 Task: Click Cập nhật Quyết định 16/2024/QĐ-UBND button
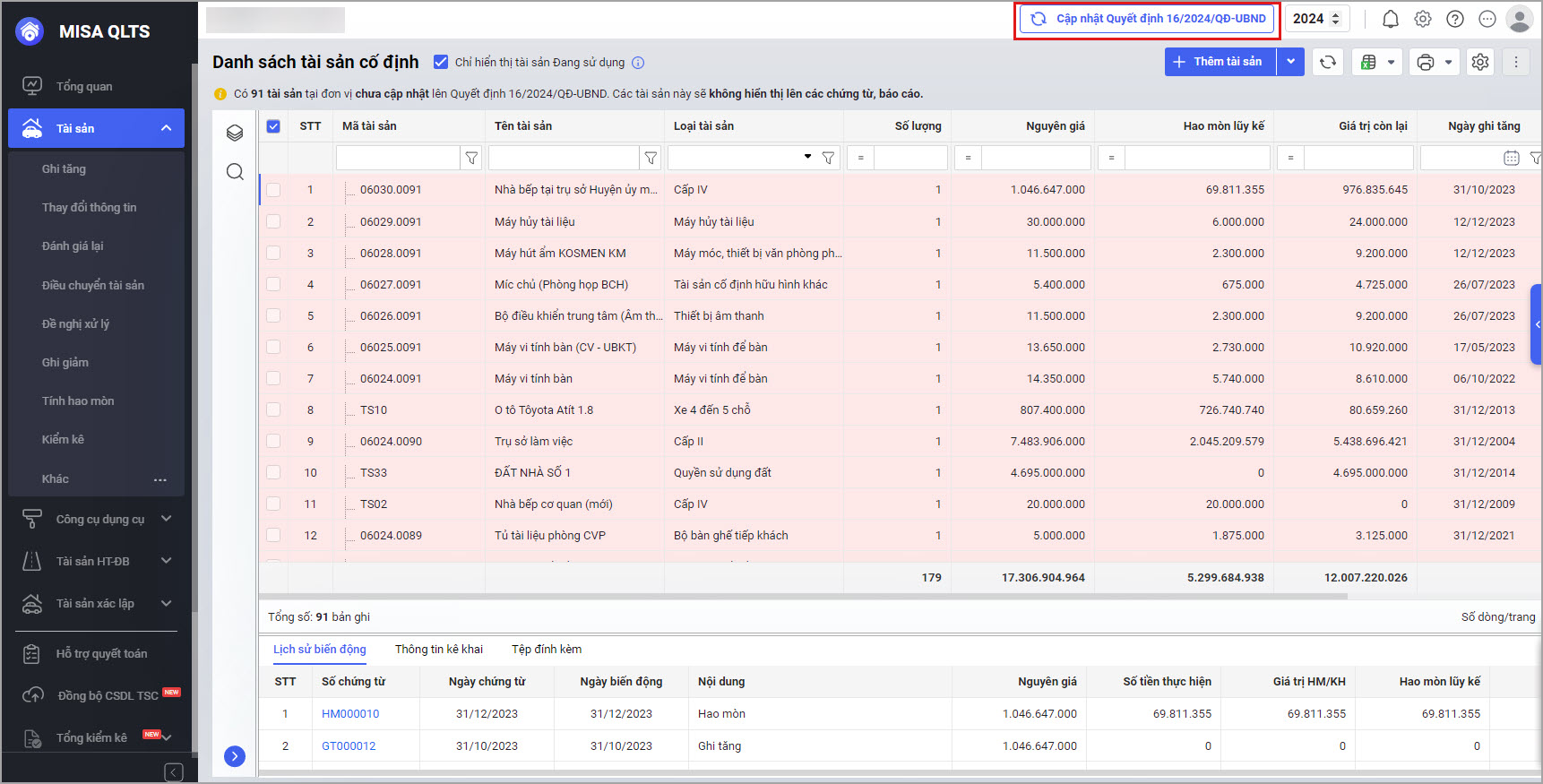1148,19
